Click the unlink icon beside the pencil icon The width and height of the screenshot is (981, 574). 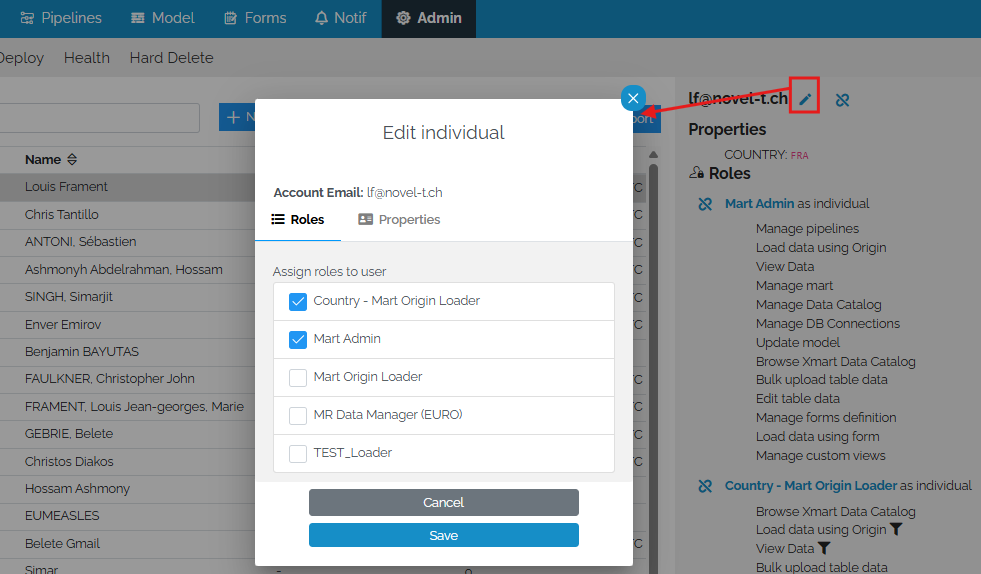[842, 100]
